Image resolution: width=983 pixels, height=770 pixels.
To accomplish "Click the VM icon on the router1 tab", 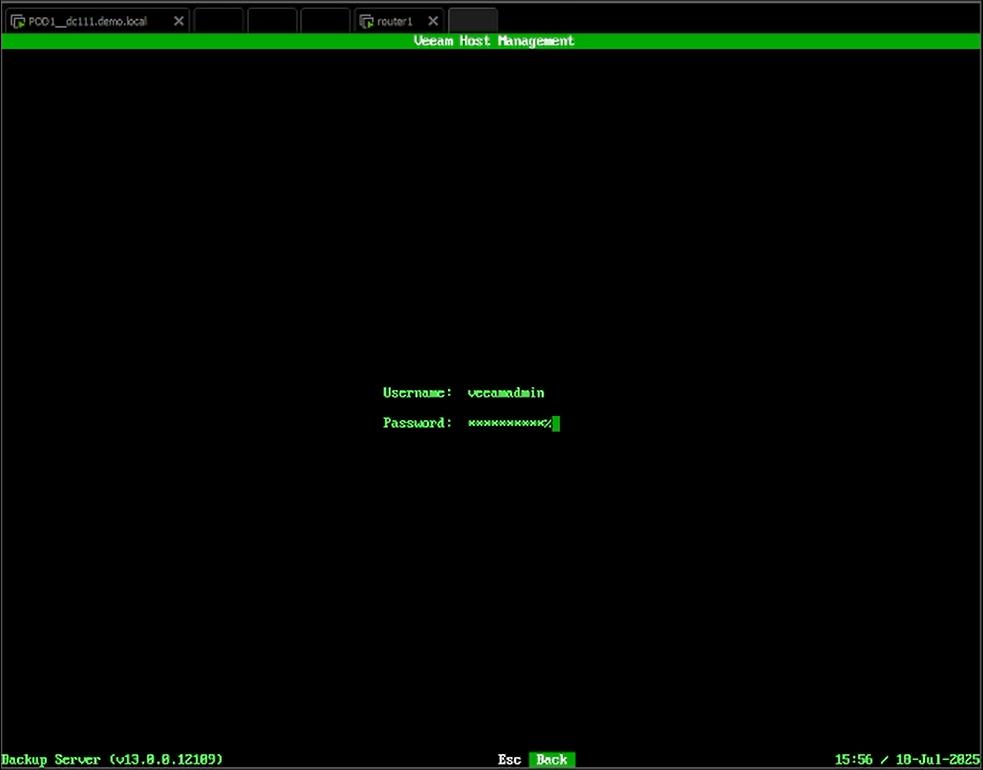I will [367, 21].
